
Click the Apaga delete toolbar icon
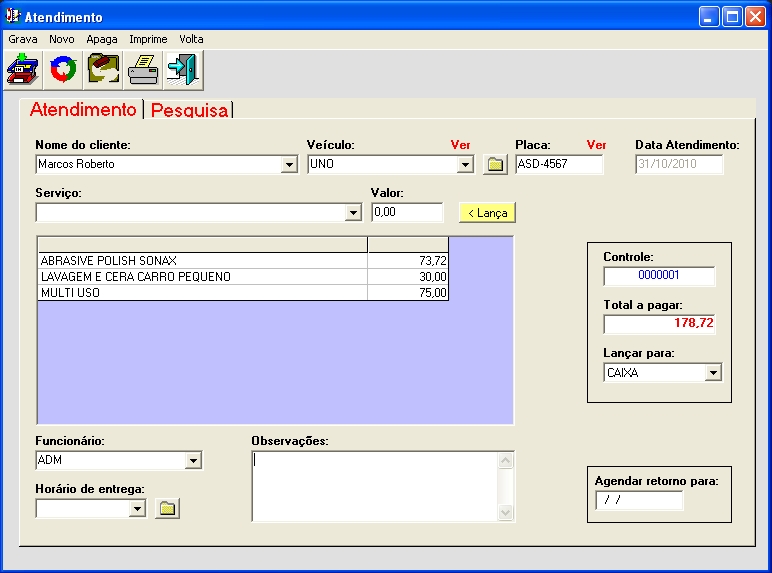(102, 70)
